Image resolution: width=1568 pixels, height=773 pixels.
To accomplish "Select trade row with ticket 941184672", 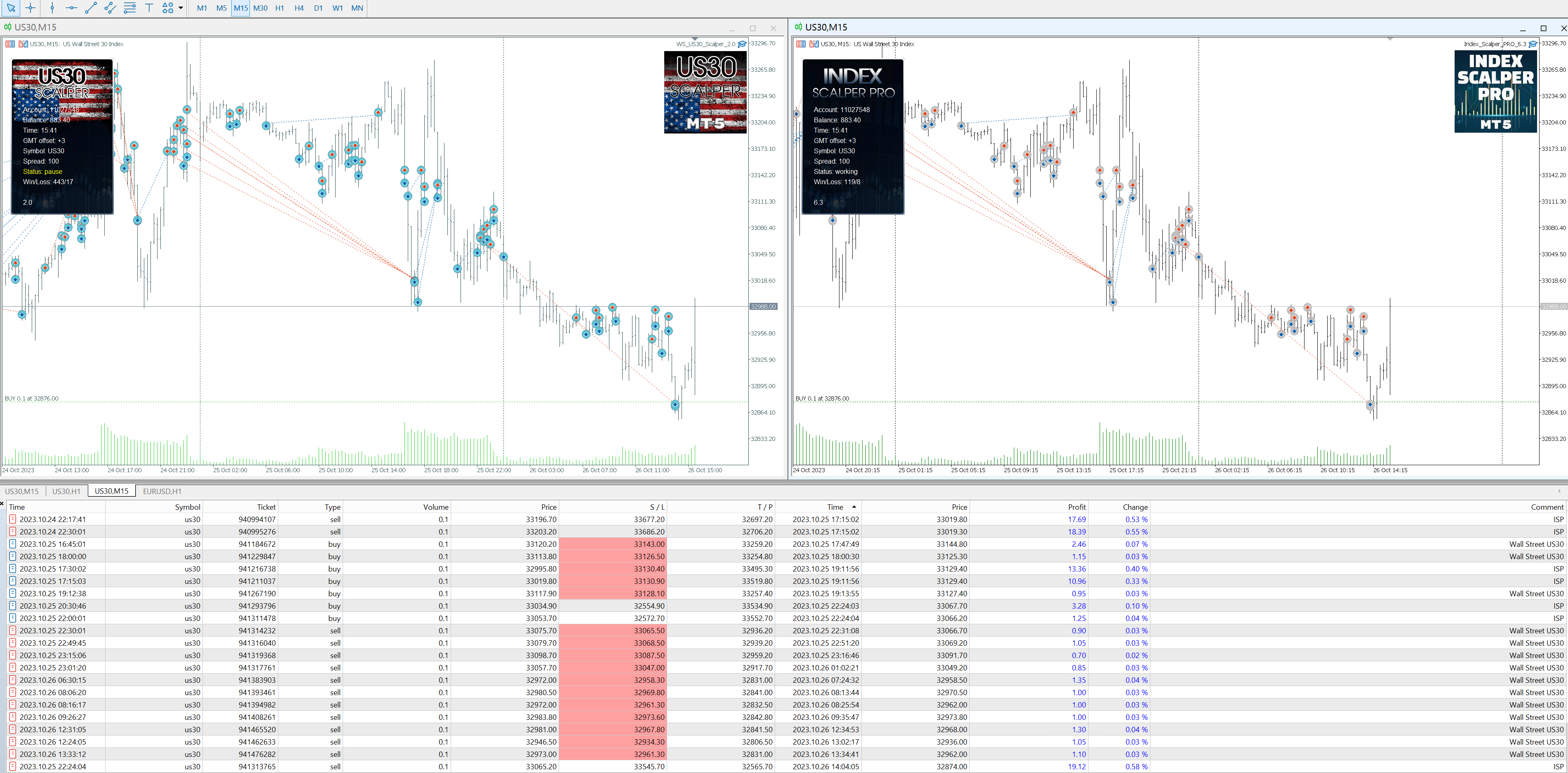I will click(x=257, y=544).
